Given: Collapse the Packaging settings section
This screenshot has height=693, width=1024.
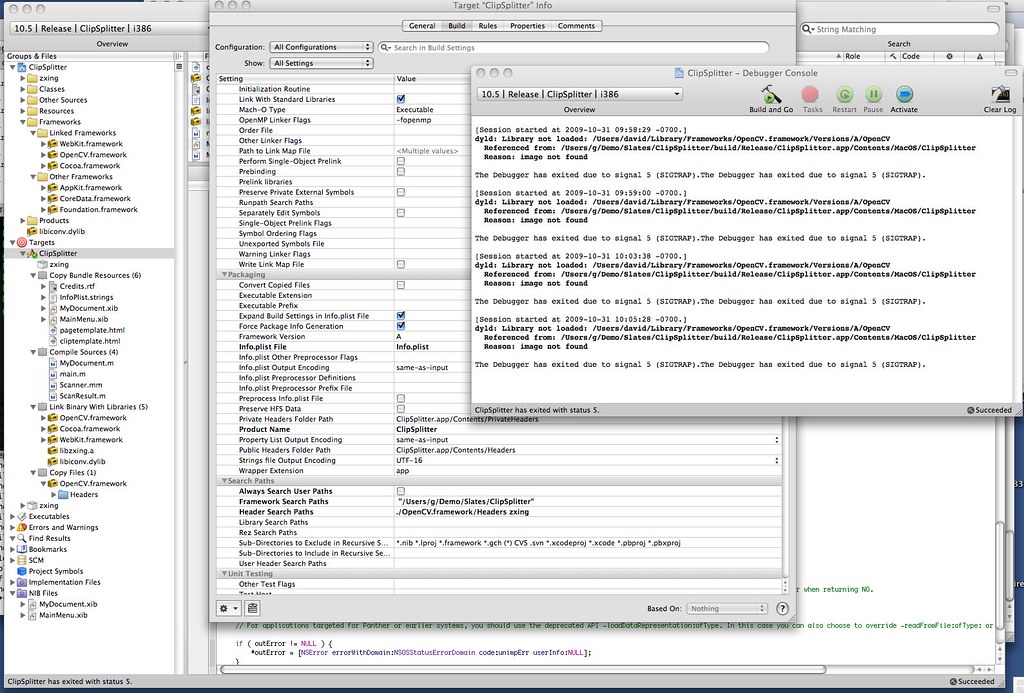Looking at the screenshot, I should coord(225,274).
